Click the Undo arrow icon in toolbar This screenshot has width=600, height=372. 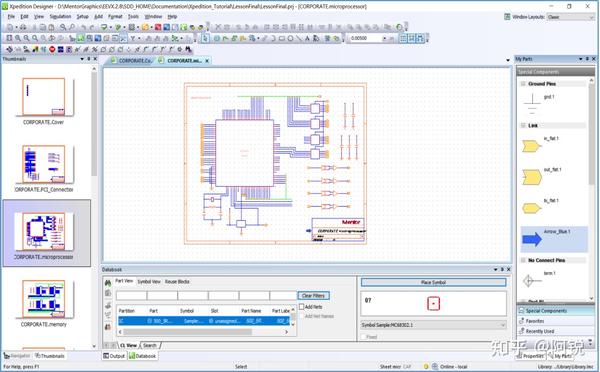point(83,27)
